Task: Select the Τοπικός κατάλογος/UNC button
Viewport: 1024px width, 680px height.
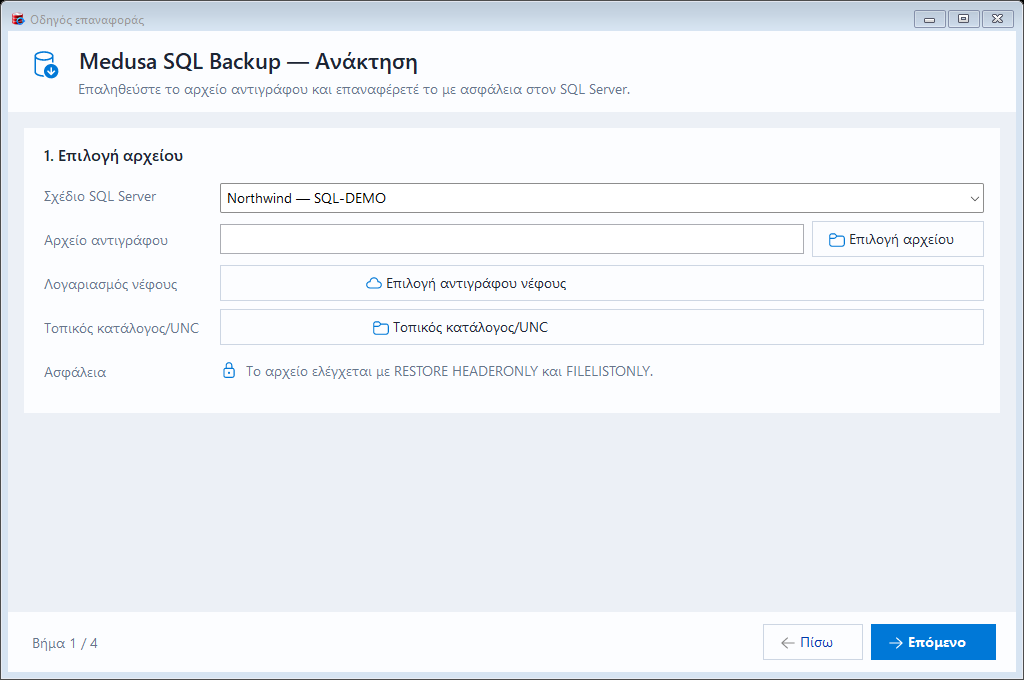Action: tap(601, 327)
